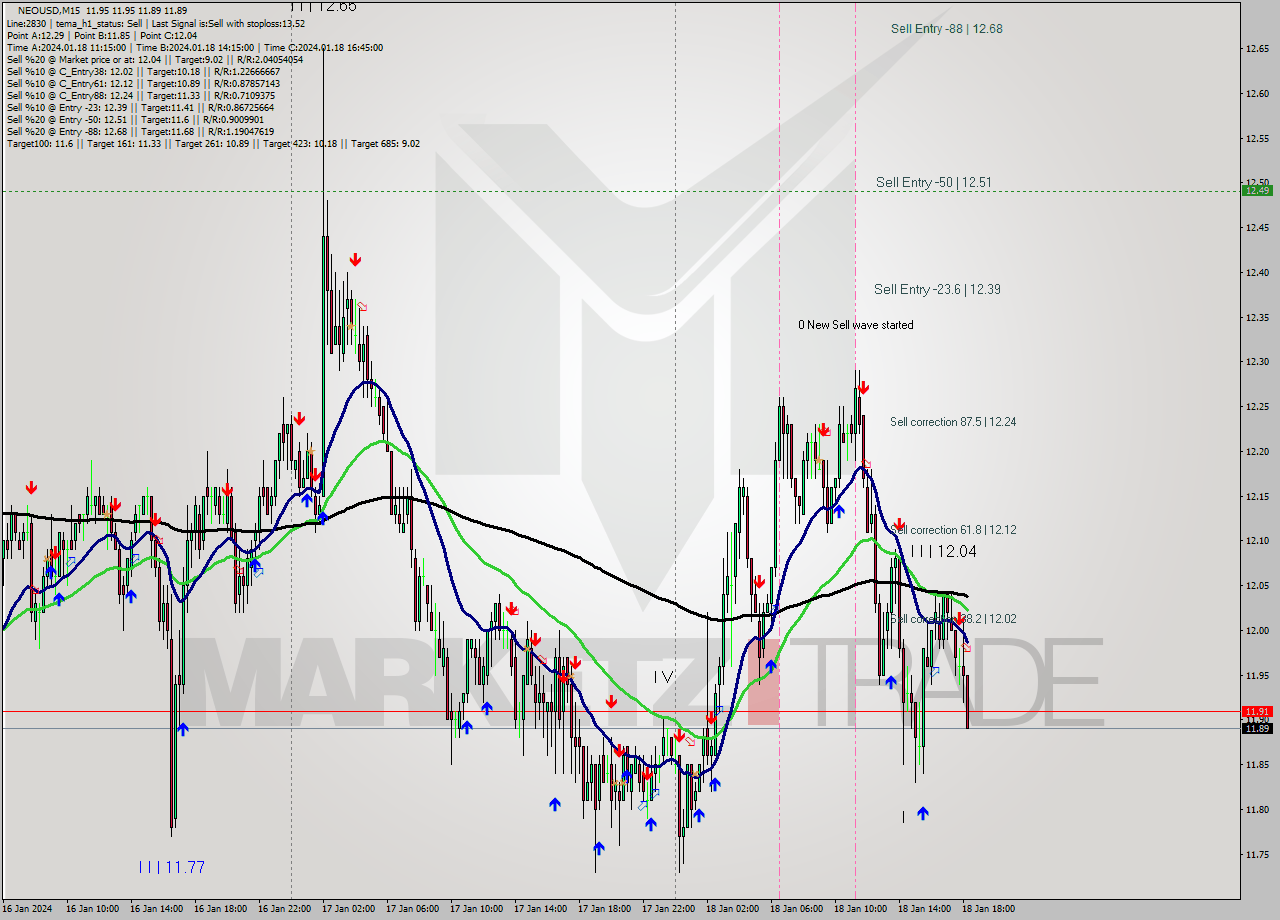The image size is (1280, 920).
Task: Select the 'Sell %20 @ Entry -50: 12.51' line
Action: coord(135,119)
